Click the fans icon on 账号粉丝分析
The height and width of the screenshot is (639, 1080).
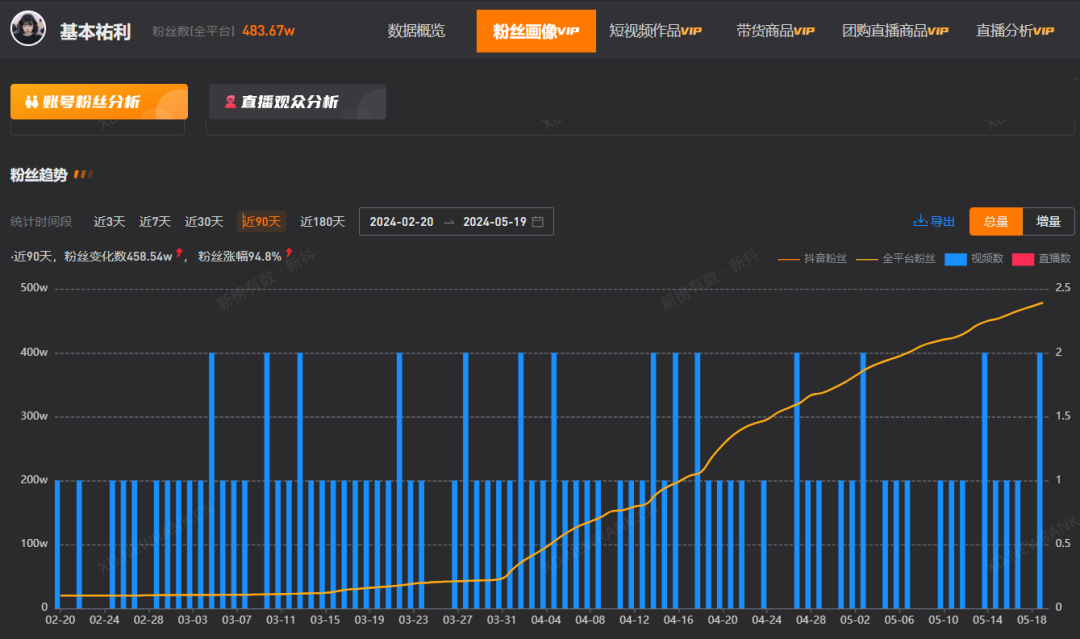tap(32, 102)
